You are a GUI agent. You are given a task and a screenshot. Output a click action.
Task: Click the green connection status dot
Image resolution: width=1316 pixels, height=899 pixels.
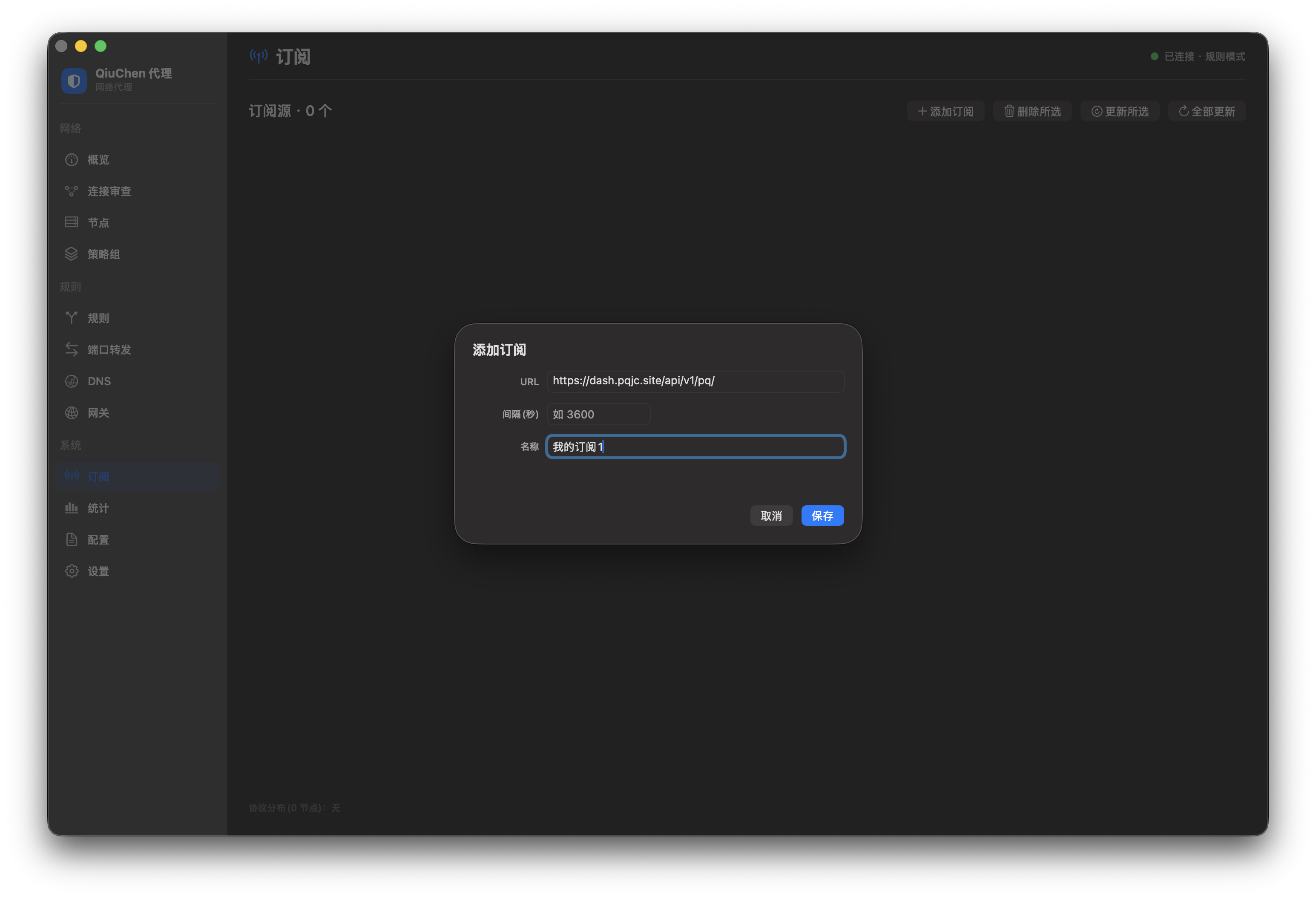1154,57
